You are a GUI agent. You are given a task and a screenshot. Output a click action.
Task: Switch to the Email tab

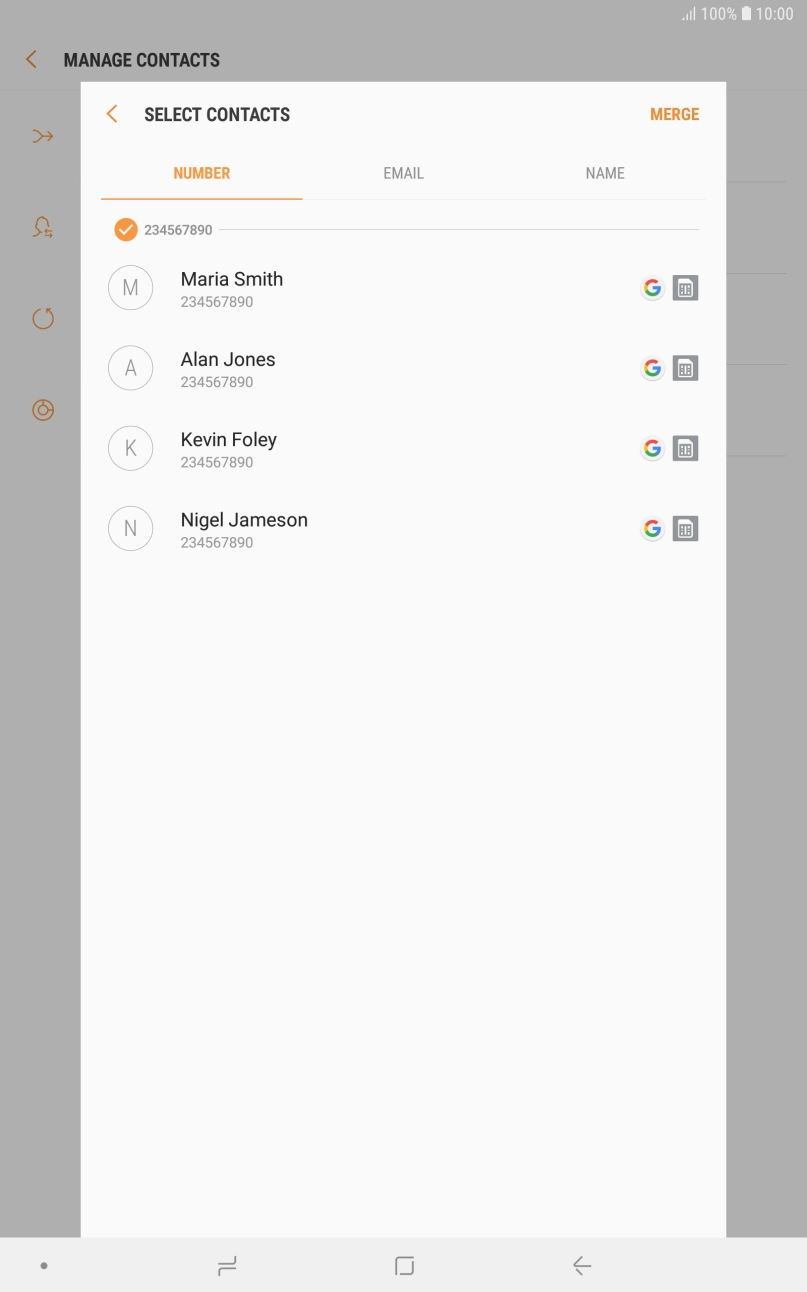403,173
